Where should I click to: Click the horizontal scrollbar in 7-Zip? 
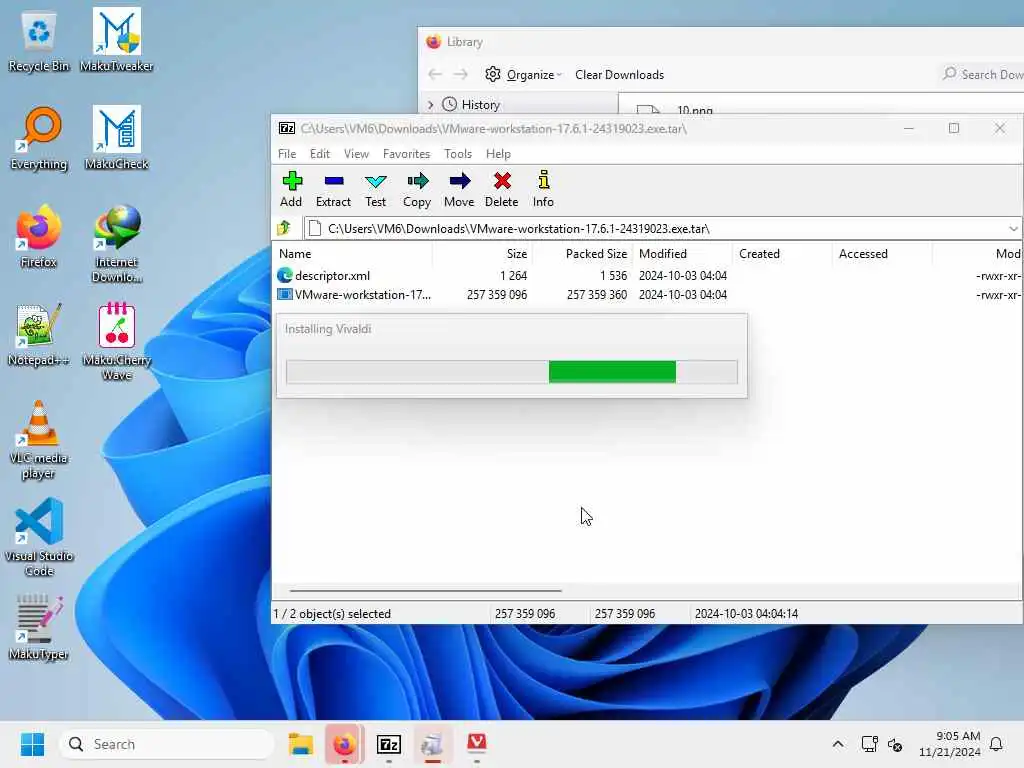pos(426,590)
